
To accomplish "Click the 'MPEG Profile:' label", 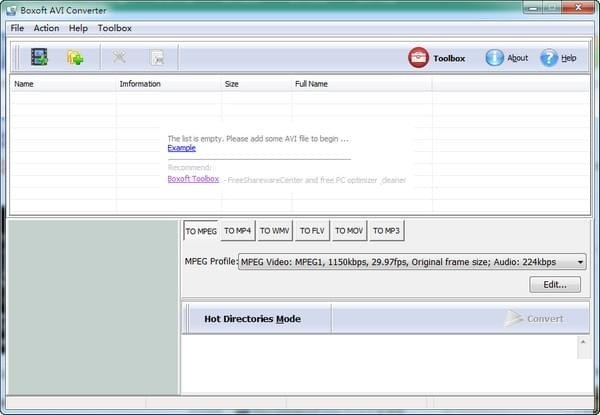I will 211,262.
